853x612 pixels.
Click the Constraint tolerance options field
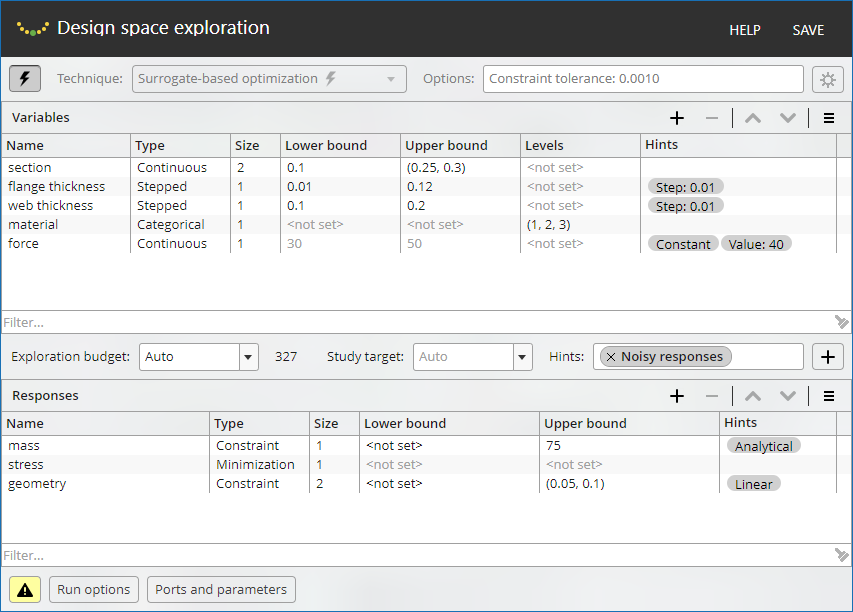pyautogui.click(x=642, y=79)
